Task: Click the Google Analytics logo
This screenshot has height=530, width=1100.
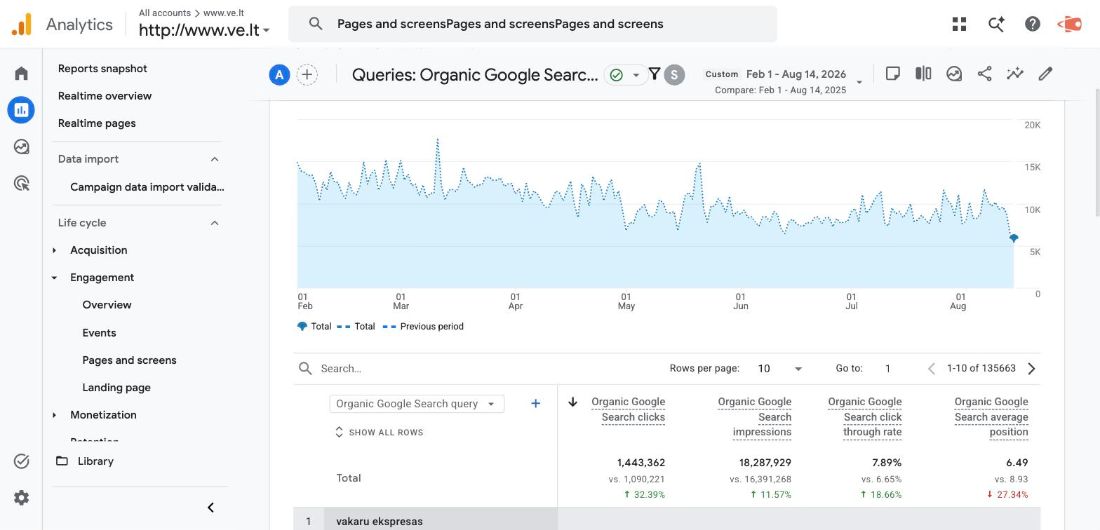Action: pyautogui.click(x=22, y=25)
